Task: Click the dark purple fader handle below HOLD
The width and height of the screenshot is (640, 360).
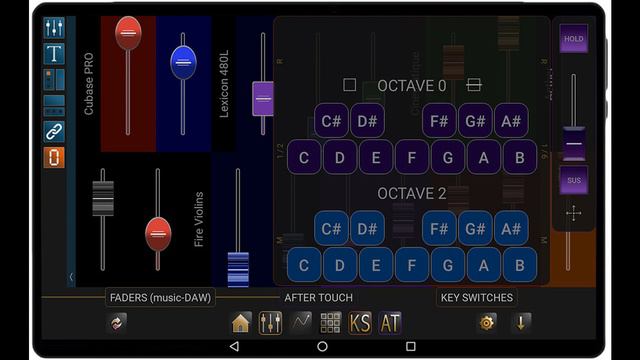Action: click(573, 144)
